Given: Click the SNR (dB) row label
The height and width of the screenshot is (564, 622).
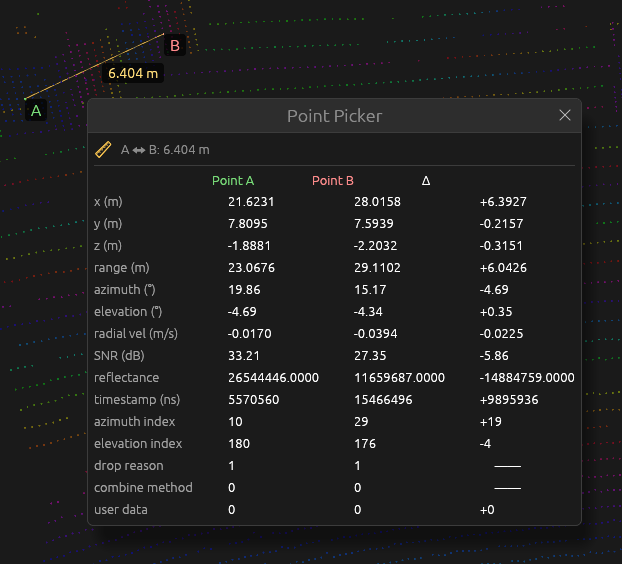Looking at the screenshot, I should (x=119, y=356).
